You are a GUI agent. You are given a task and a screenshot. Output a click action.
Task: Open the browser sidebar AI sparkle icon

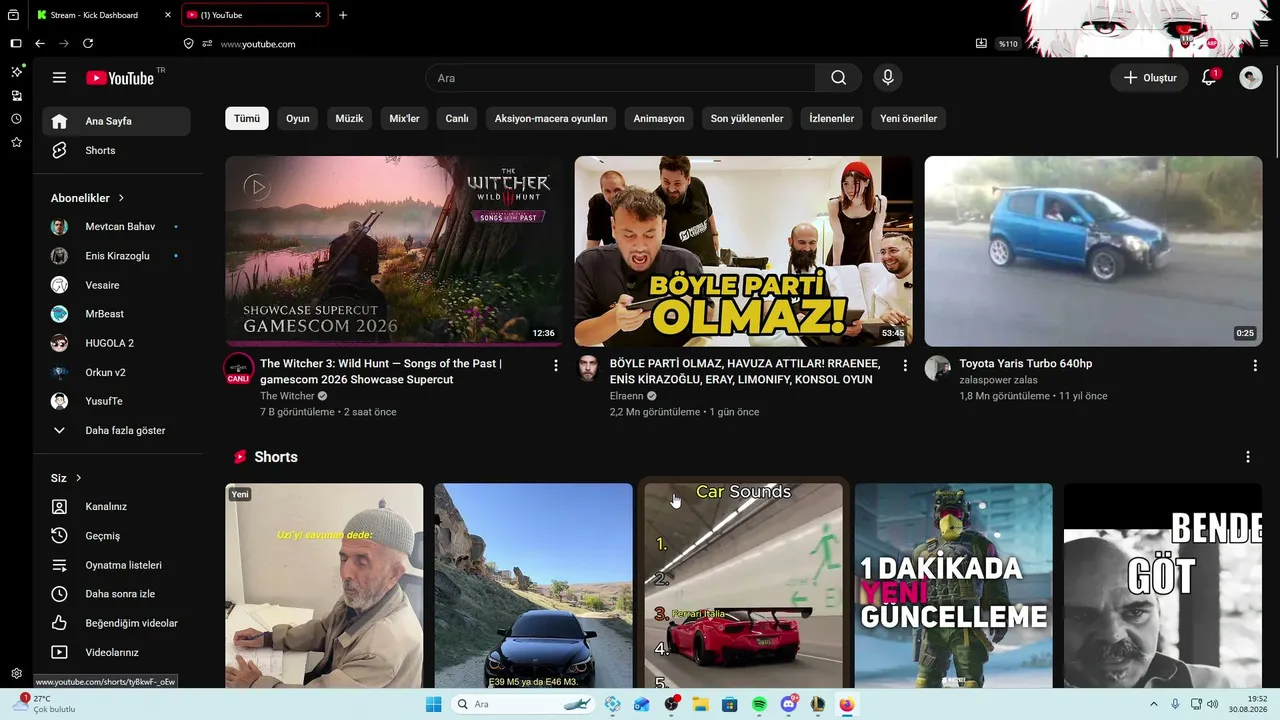pos(16,72)
